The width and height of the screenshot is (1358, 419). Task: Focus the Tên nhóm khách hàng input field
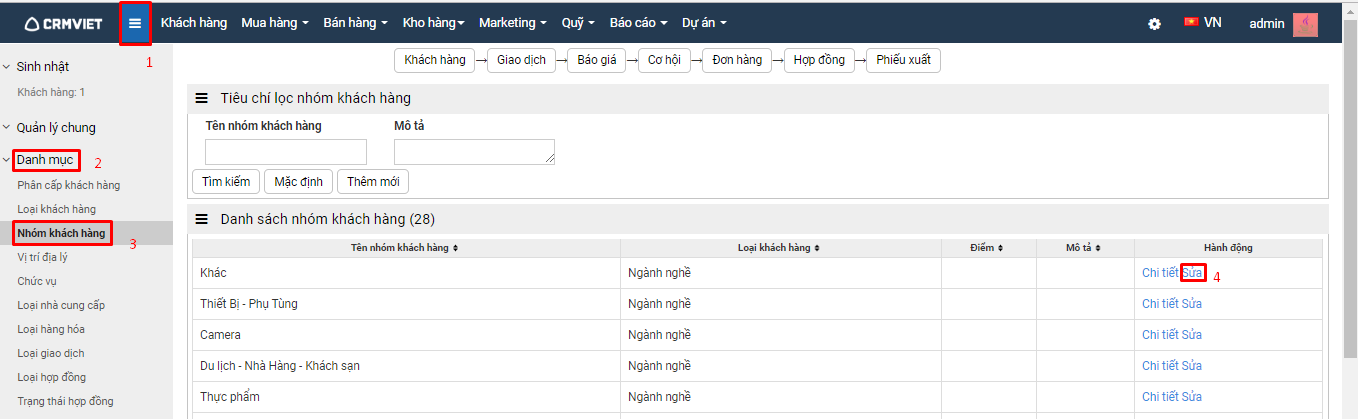tap(286, 152)
